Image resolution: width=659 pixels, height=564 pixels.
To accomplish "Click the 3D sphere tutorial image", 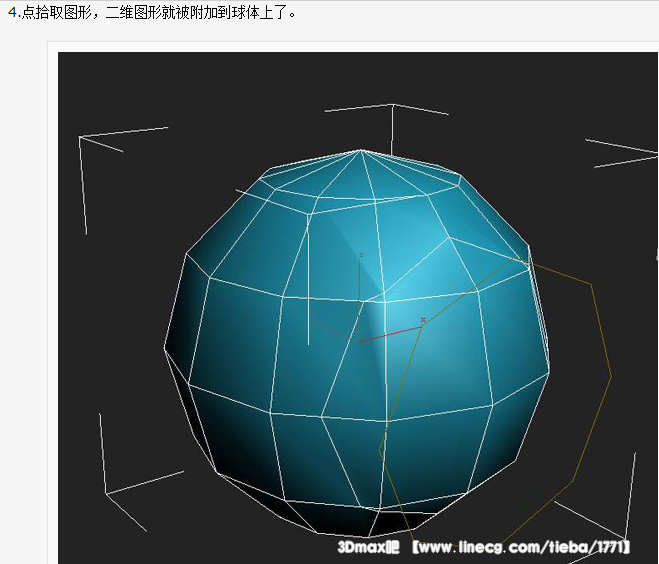I will (x=358, y=308).
